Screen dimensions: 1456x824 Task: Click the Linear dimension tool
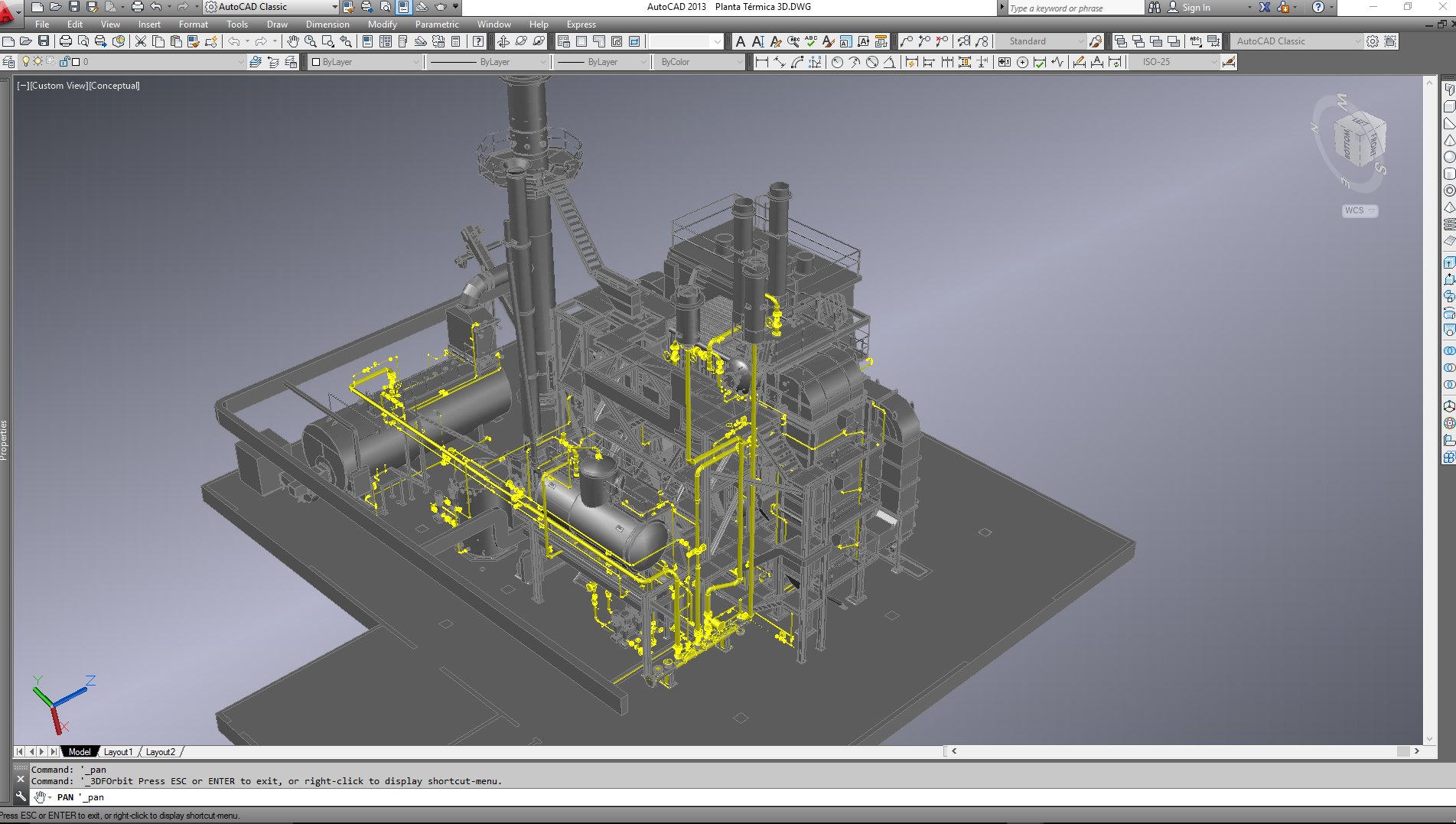click(761, 62)
